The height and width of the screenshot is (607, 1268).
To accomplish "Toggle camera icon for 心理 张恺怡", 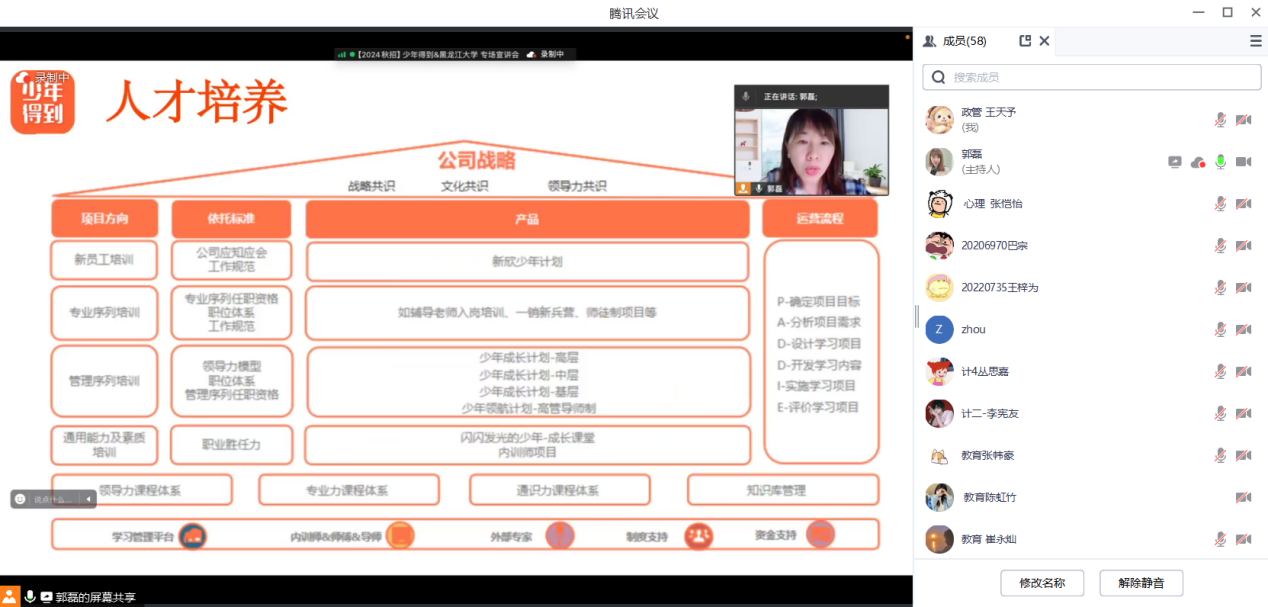I will pyautogui.click(x=1243, y=204).
